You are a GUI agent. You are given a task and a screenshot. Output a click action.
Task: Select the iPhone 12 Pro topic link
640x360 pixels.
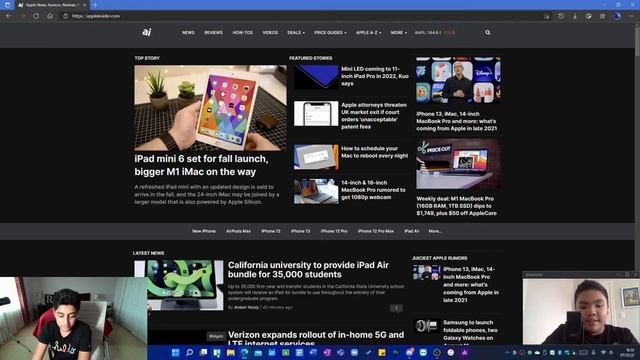click(x=334, y=231)
